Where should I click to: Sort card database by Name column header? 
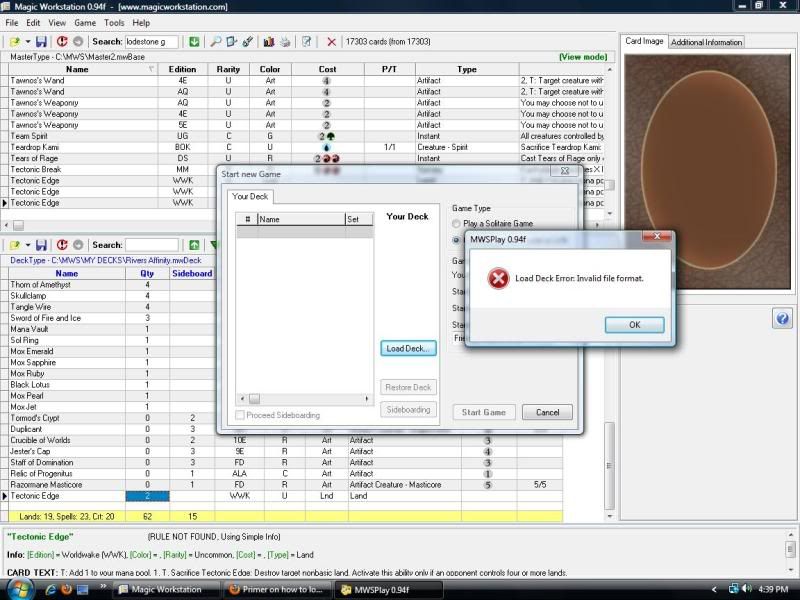tap(77, 69)
